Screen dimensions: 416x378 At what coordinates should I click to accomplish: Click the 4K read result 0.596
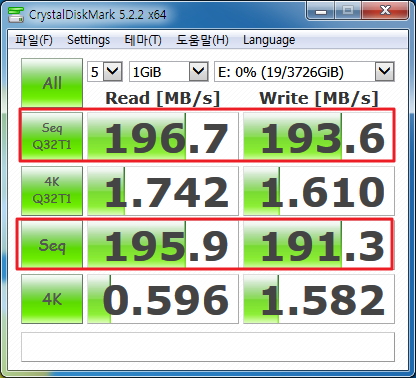(x=163, y=299)
